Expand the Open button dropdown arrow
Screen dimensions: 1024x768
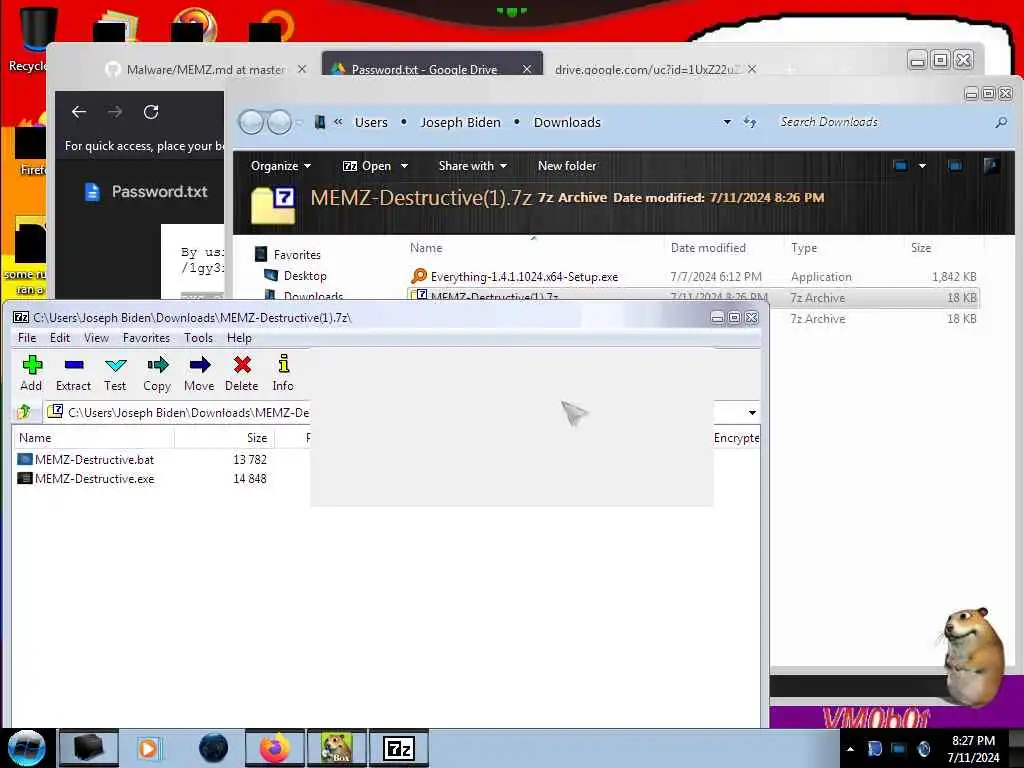(404, 166)
